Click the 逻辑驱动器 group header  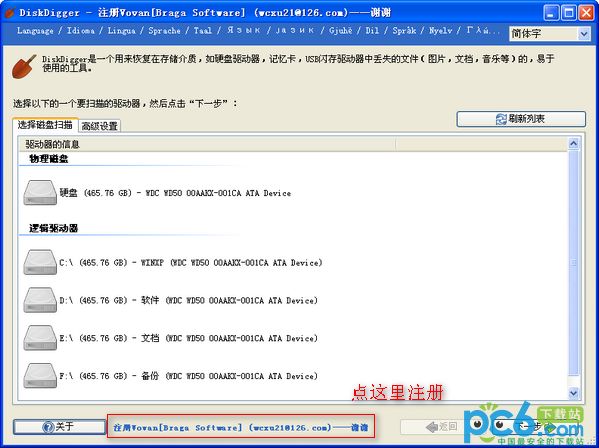(x=53, y=228)
